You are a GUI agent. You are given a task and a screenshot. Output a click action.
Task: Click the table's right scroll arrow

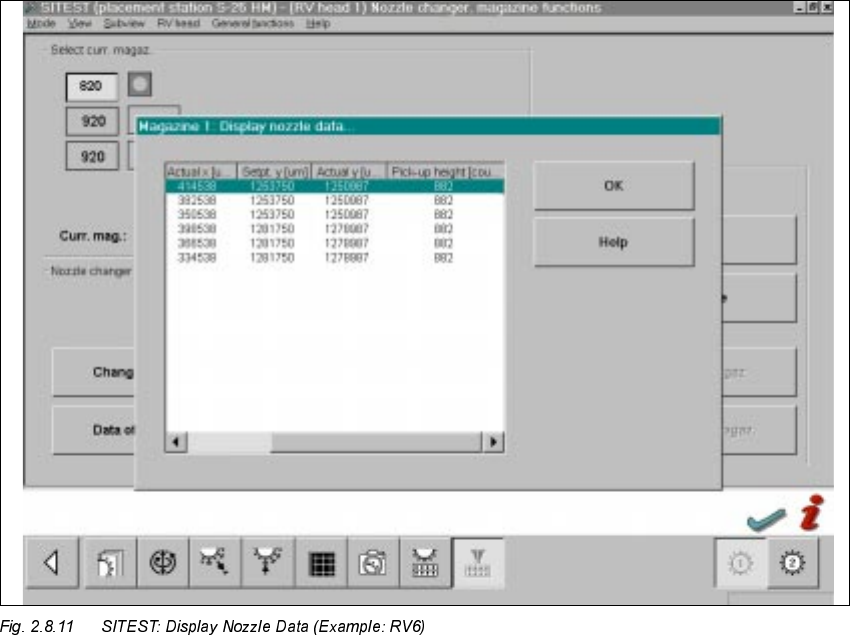point(493,442)
